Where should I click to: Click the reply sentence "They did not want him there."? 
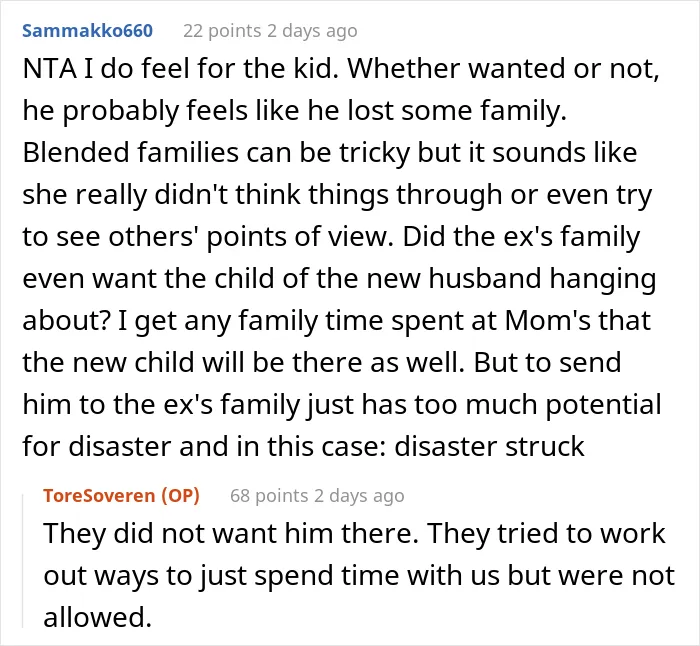231,533
